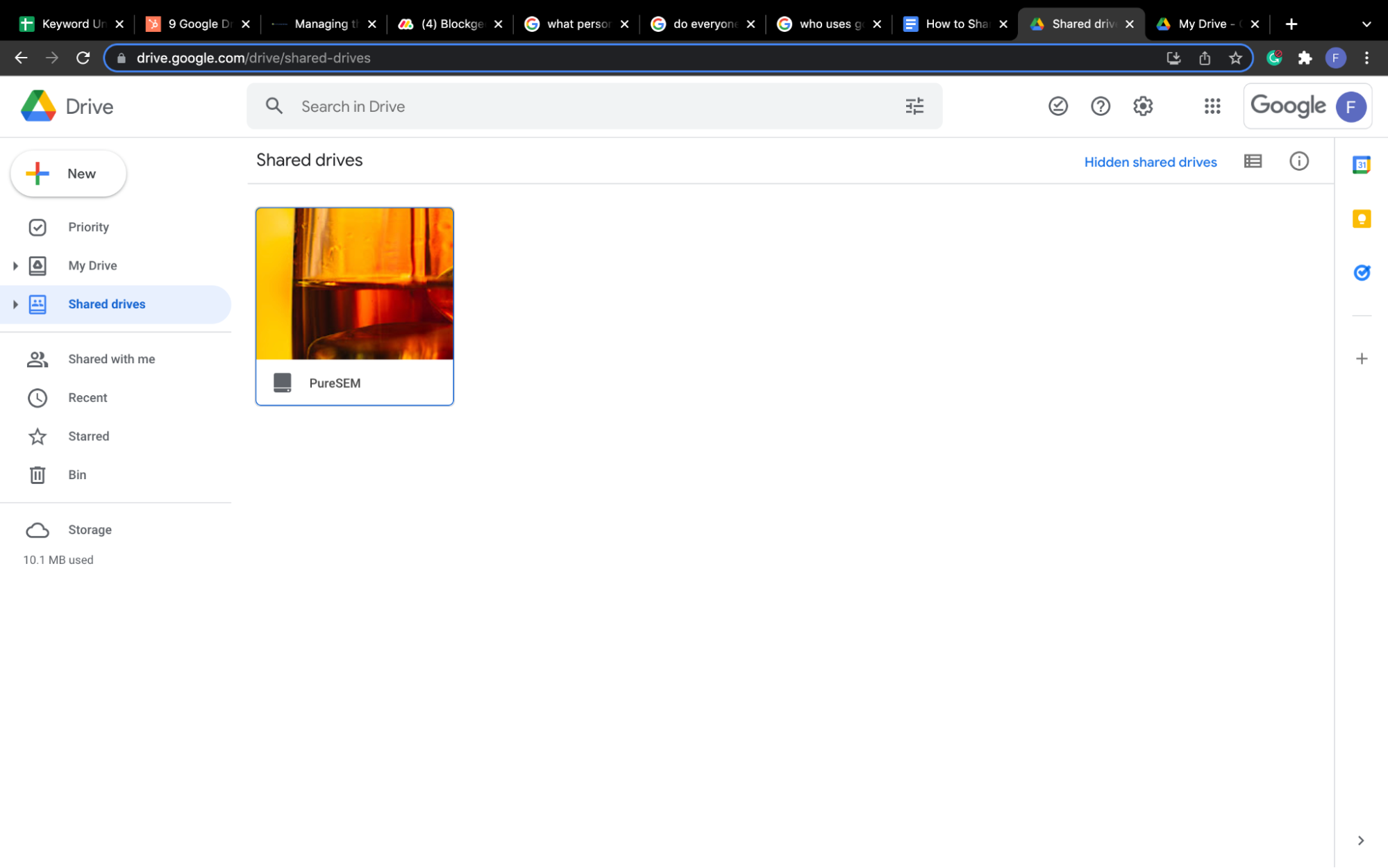Select the Shared with me sidebar item

pos(111,358)
